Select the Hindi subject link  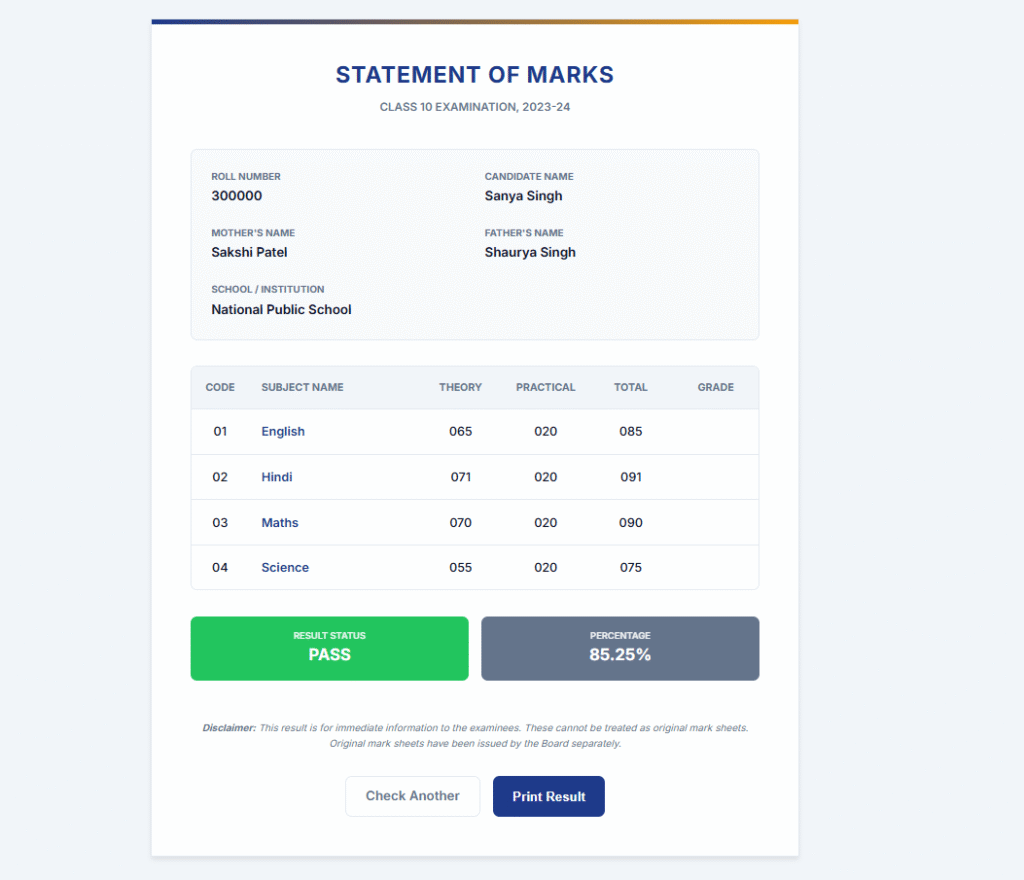[277, 477]
